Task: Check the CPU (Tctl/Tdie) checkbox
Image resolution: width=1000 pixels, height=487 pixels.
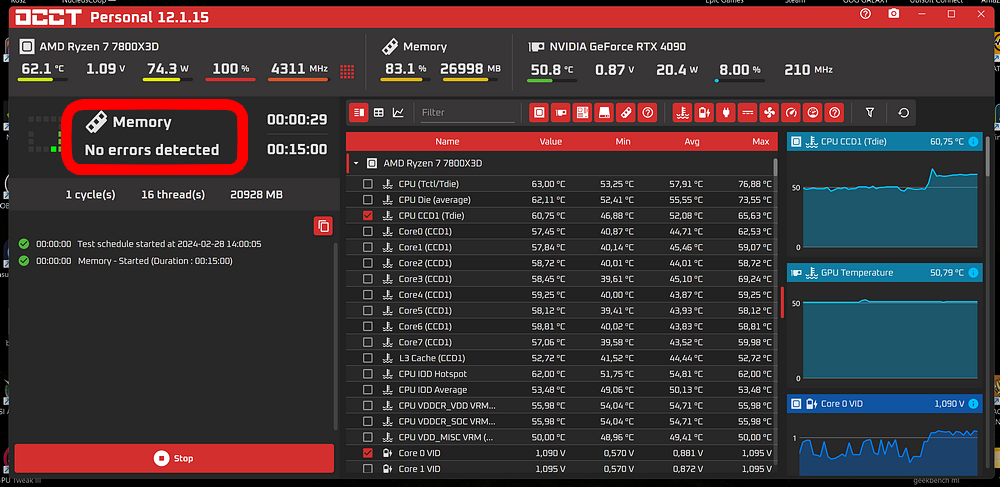Action: [367, 184]
